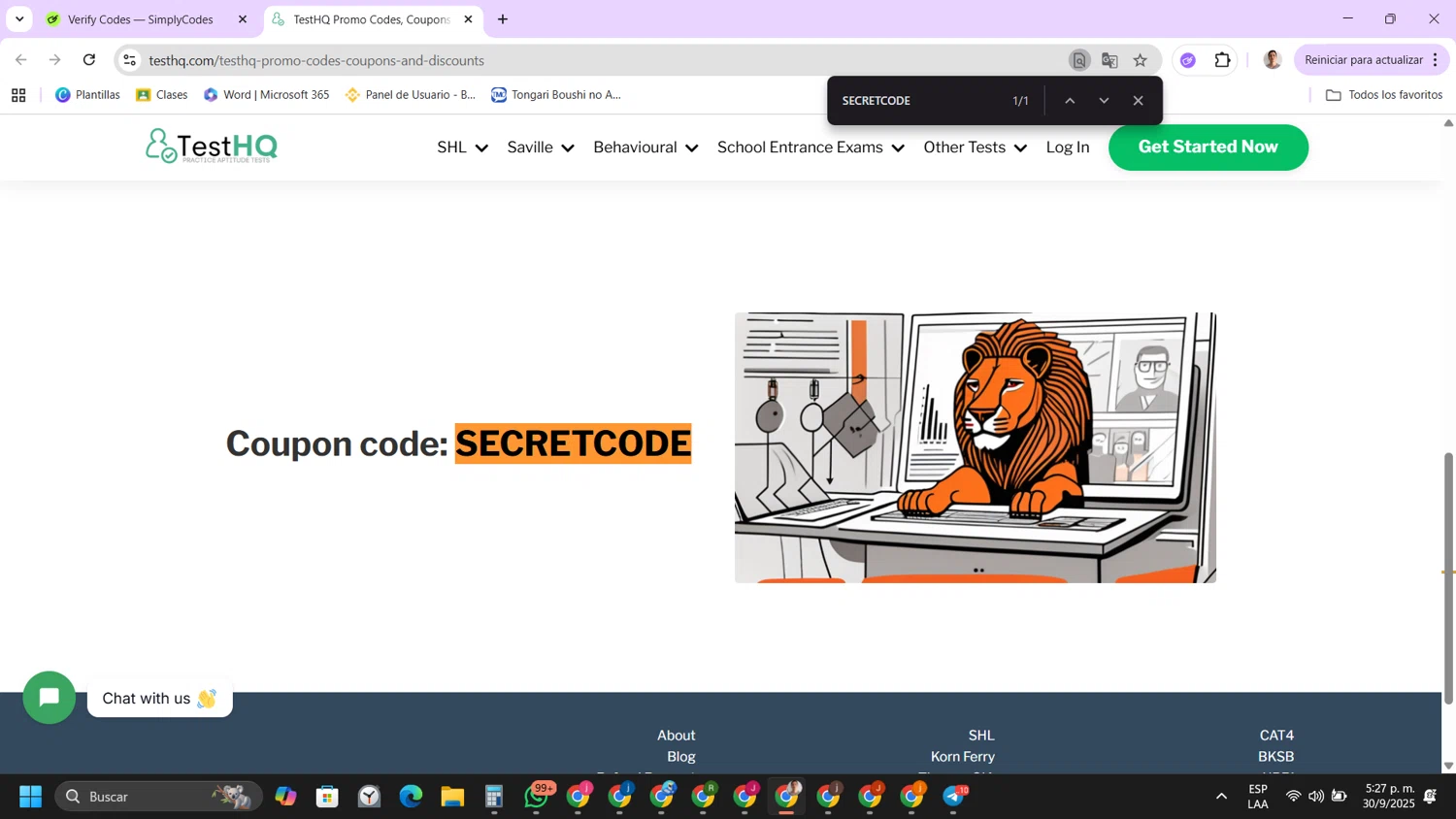Open Microsoft Store from the taskbar
This screenshot has width=1456, height=819.
point(327,797)
